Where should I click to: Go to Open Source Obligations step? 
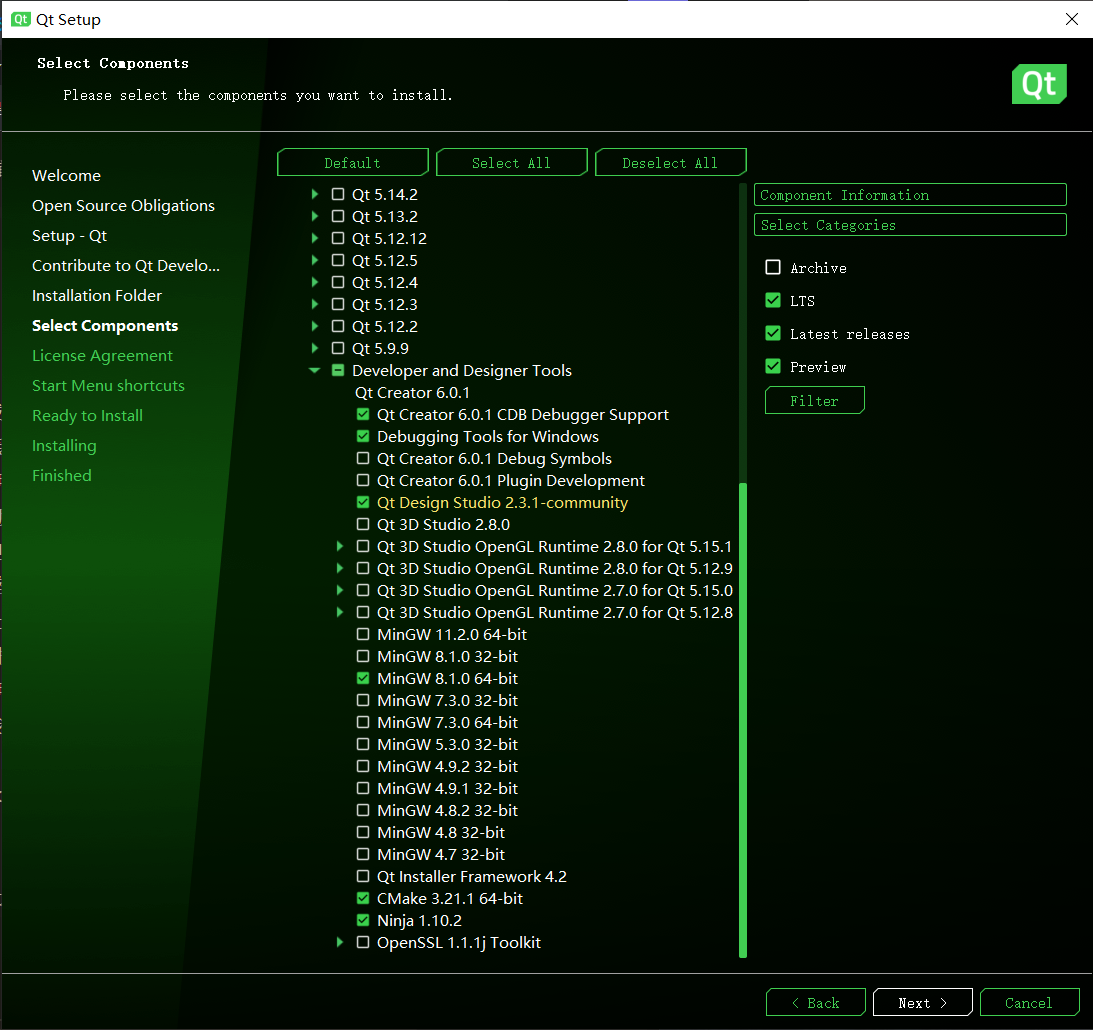coord(123,206)
